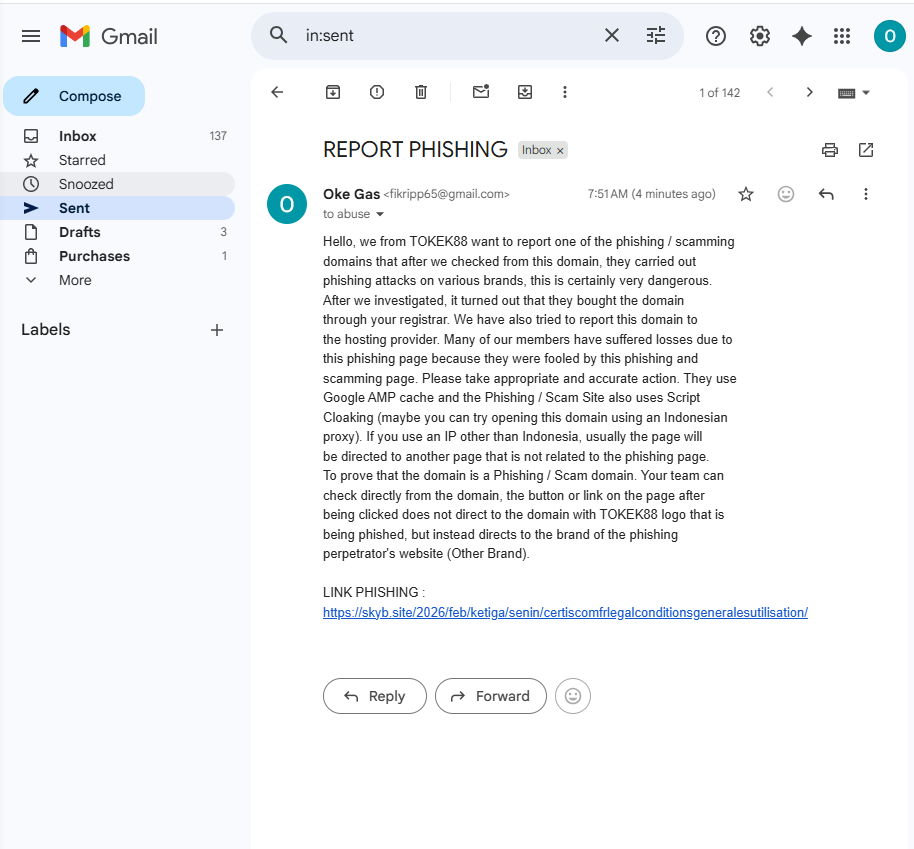Click the sender name Oke Gas
The width and height of the screenshot is (914, 849).
351,194
